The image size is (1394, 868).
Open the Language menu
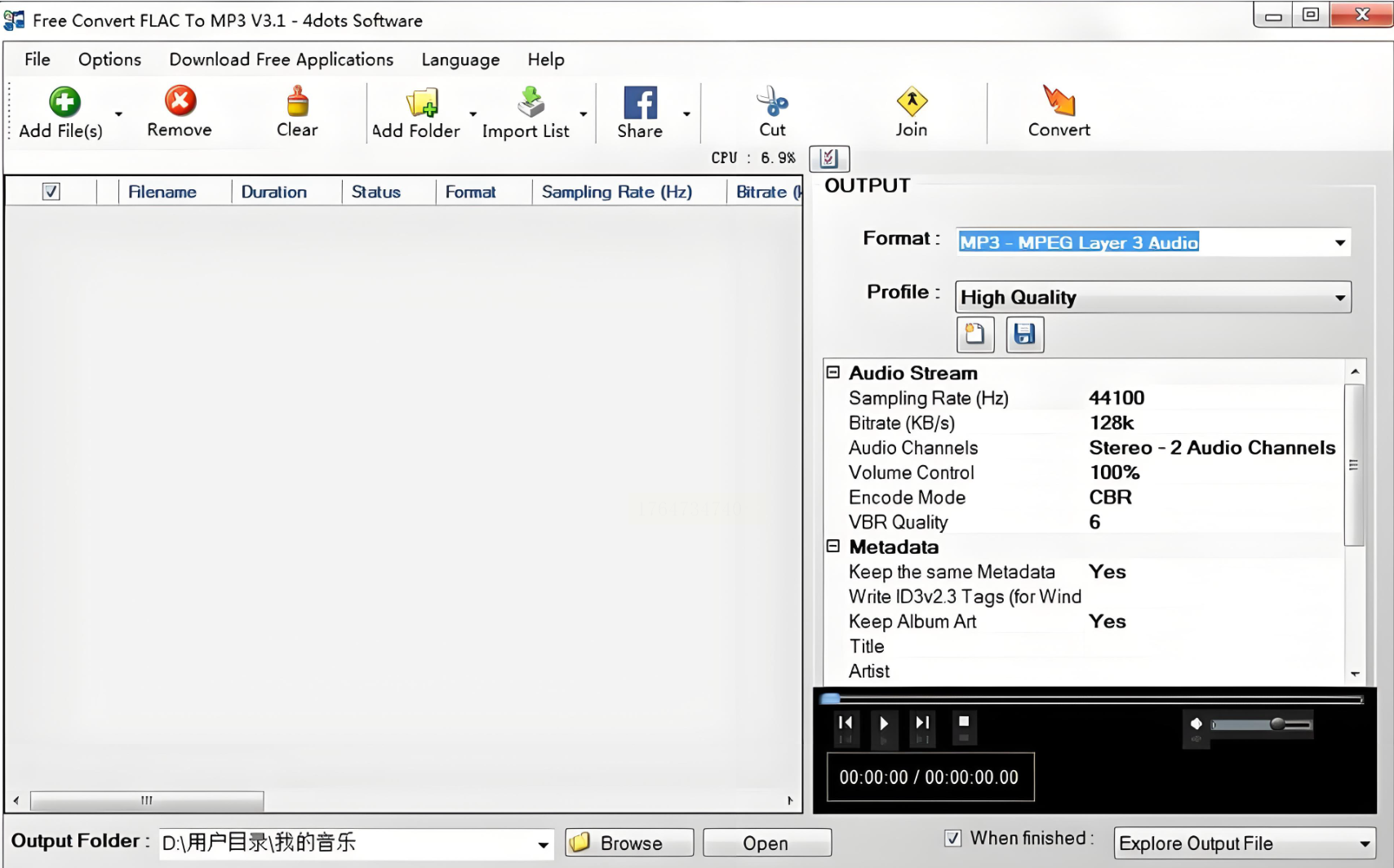coord(460,60)
